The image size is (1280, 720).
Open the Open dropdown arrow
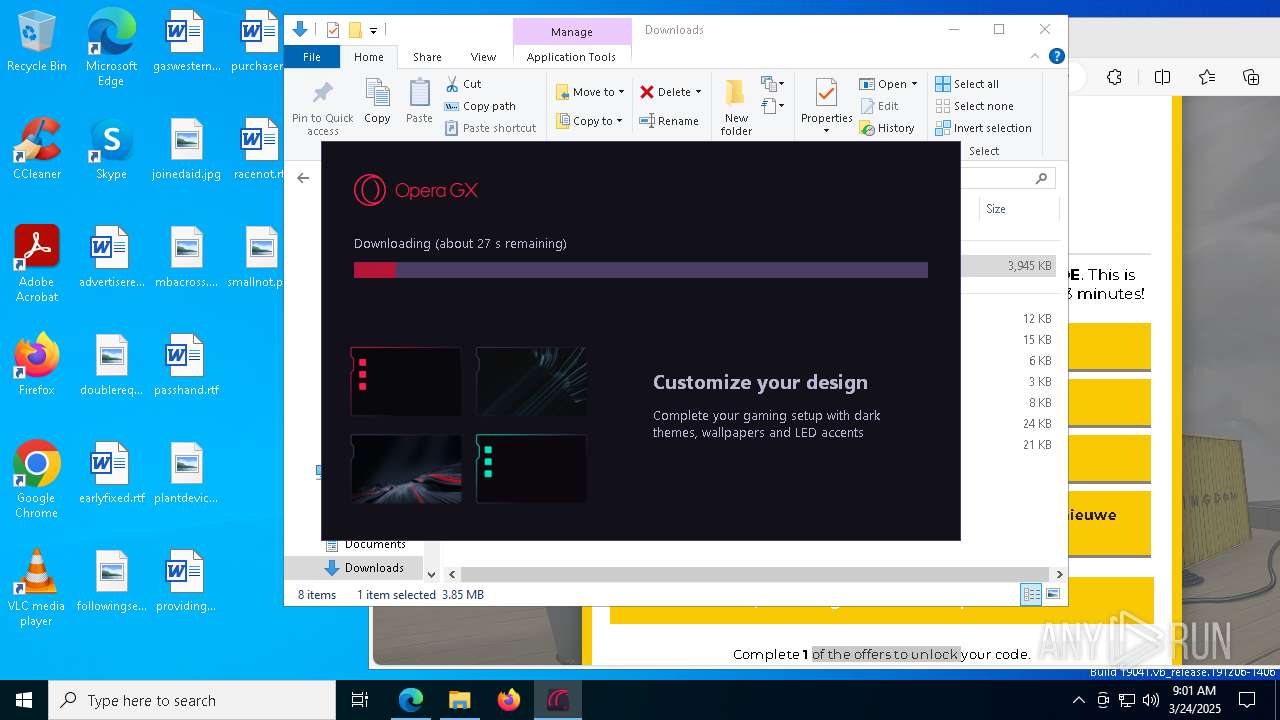pyautogui.click(x=914, y=84)
